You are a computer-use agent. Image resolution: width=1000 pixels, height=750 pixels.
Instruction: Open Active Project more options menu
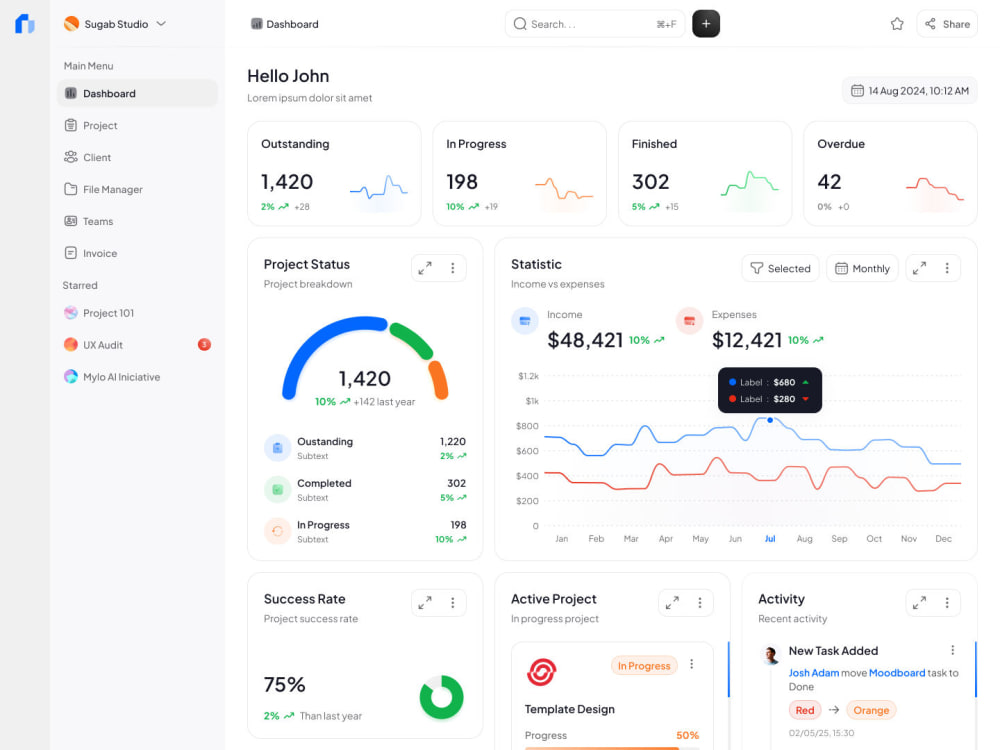coord(700,603)
